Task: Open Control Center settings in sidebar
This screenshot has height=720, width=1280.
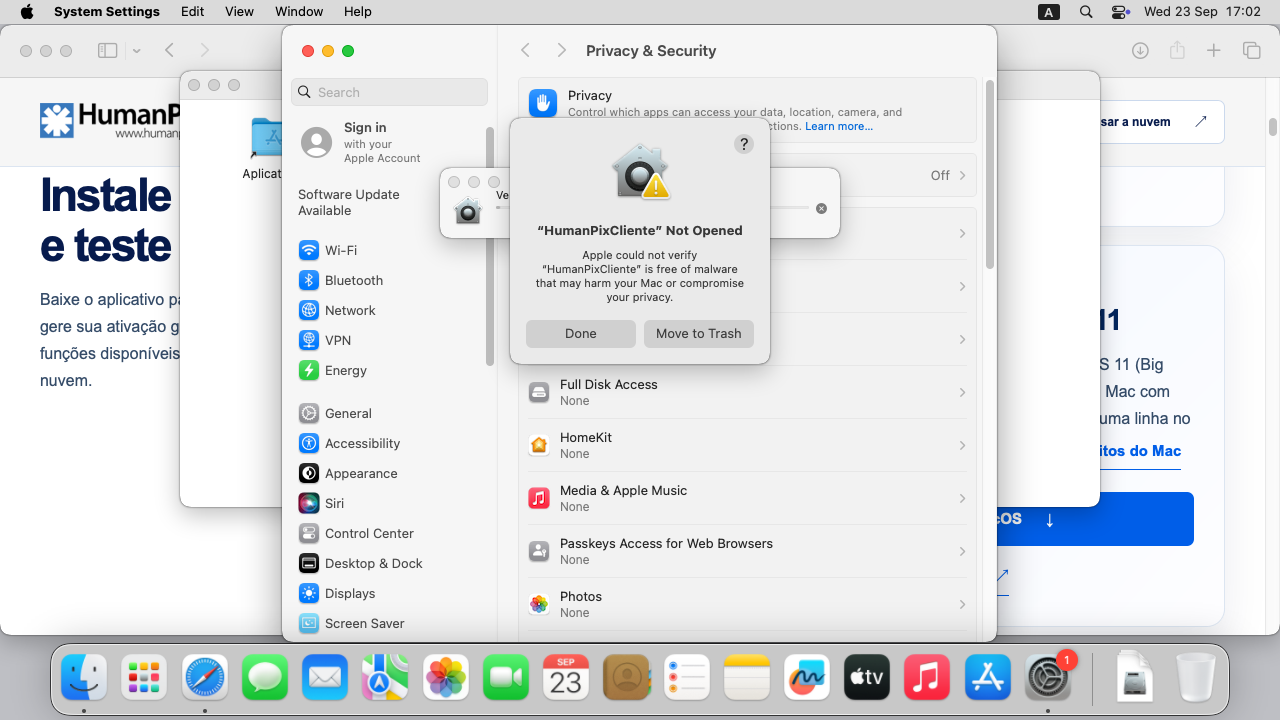Action: click(390, 533)
